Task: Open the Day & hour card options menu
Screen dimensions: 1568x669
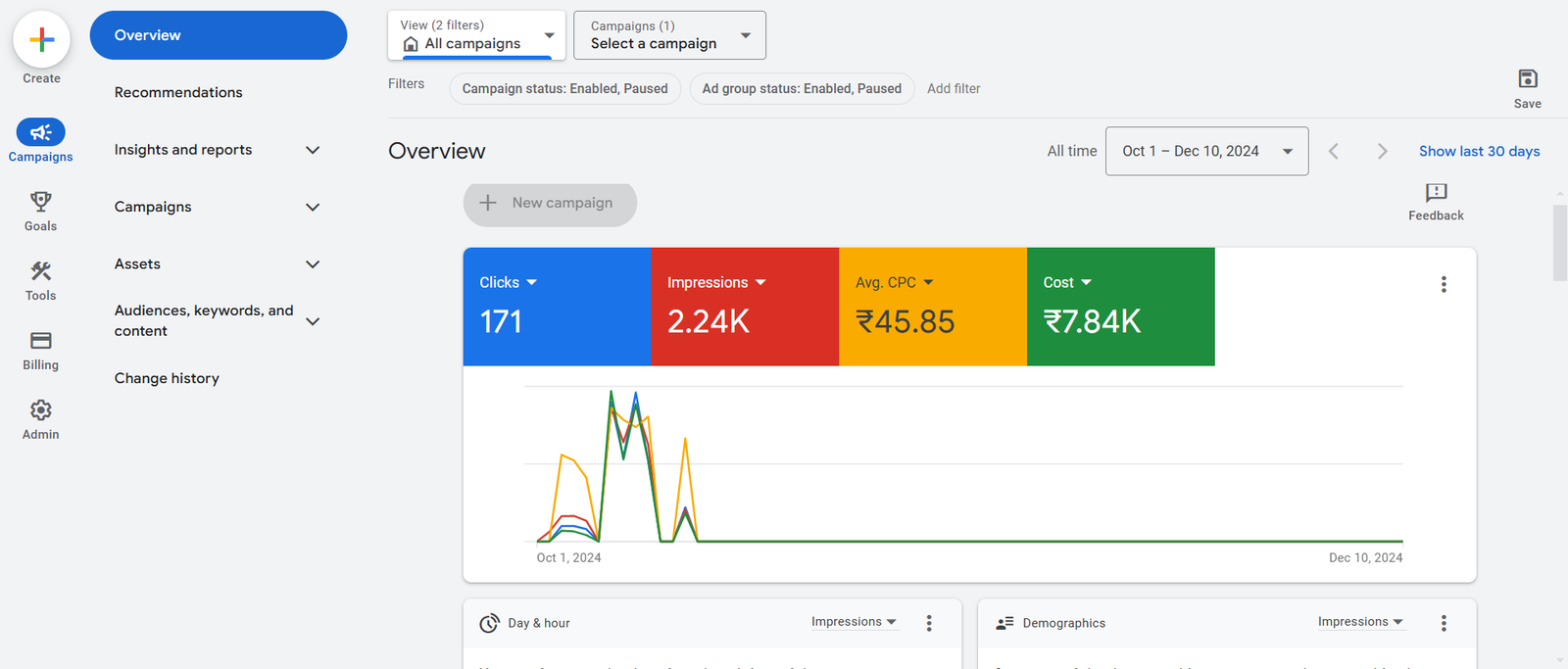Action: (x=929, y=623)
